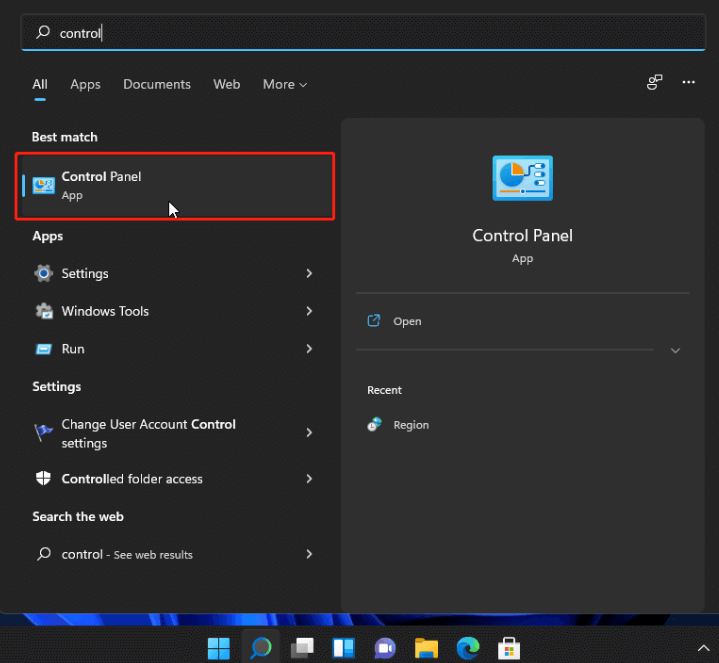Viewport: 719px width, 663px height.
Task: Switch to the Apps filter tab
Action: coord(85,84)
